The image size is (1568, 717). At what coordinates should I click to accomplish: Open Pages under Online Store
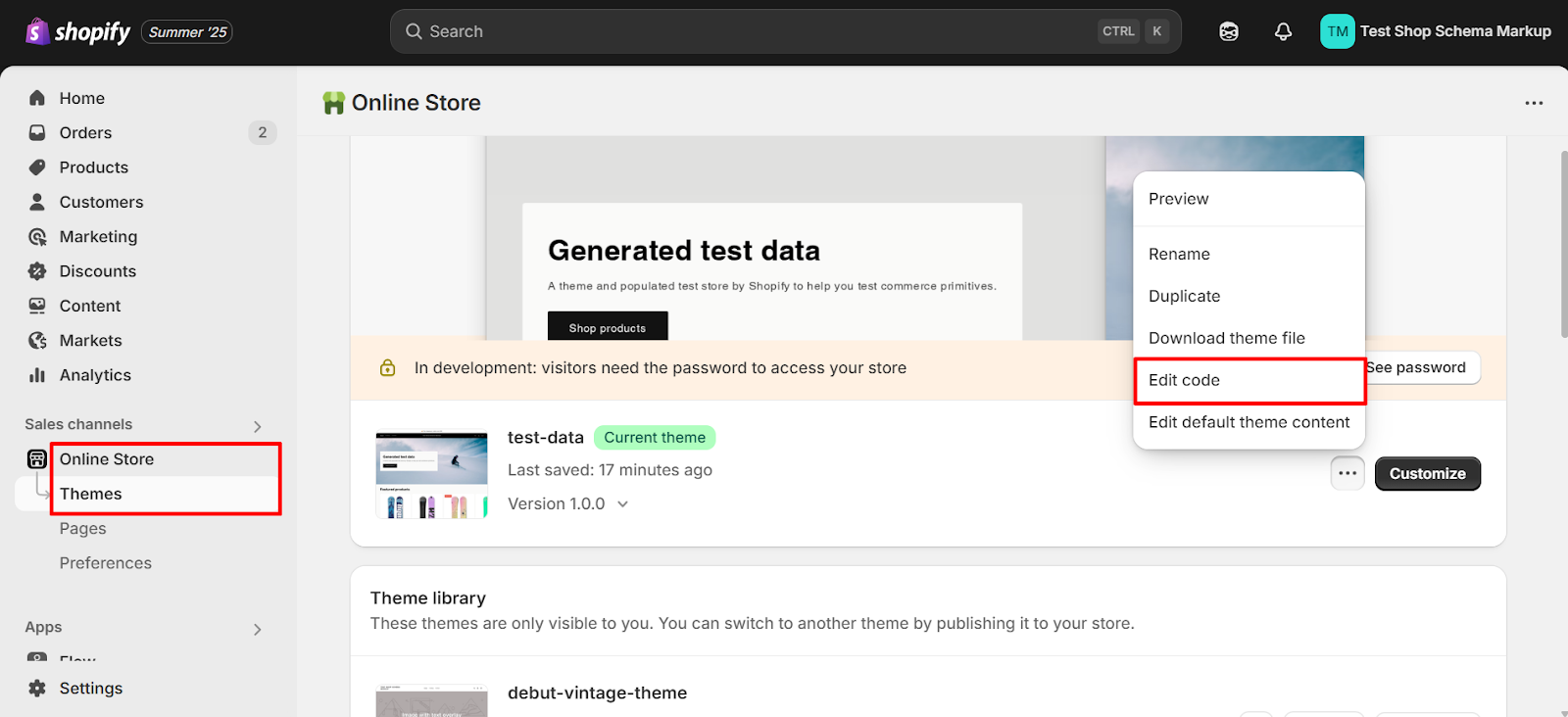coord(82,529)
